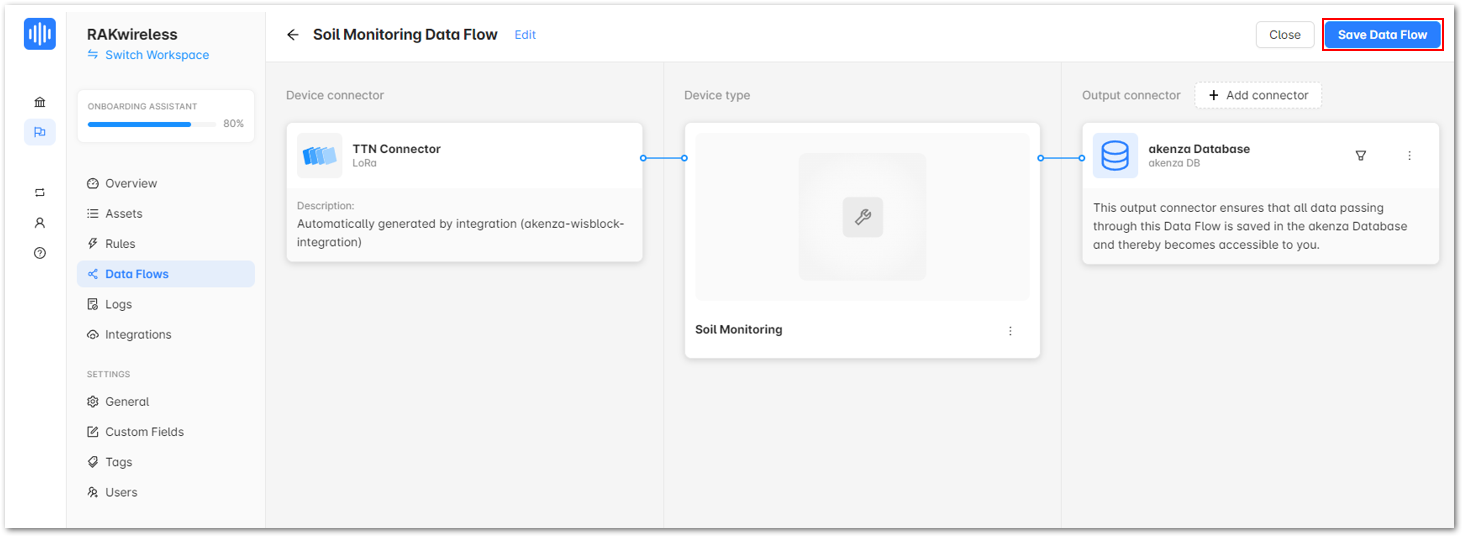Select Data Flows in the sidebar
The height and width of the screenshot is (537, 1463).
click(x=166, y=274)
